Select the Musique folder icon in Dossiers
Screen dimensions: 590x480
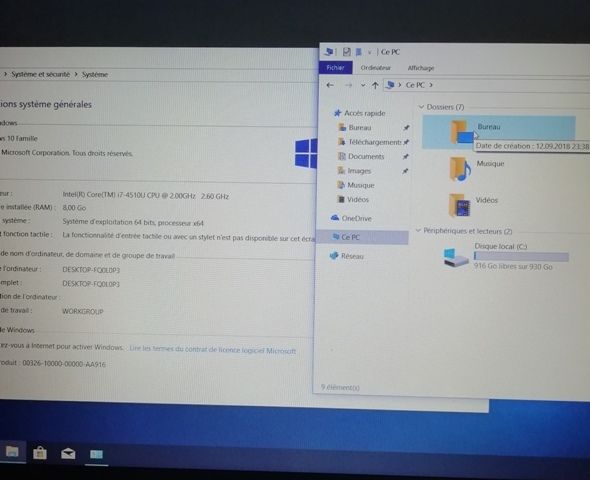[460, 169]
